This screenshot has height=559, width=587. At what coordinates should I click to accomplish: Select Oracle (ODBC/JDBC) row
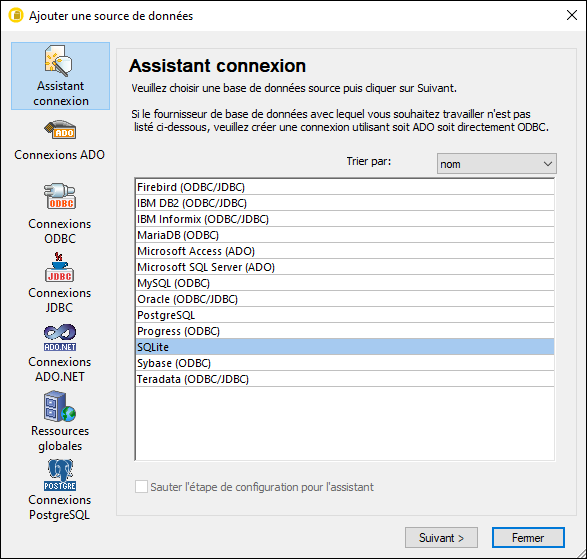[x=345, y=299]
